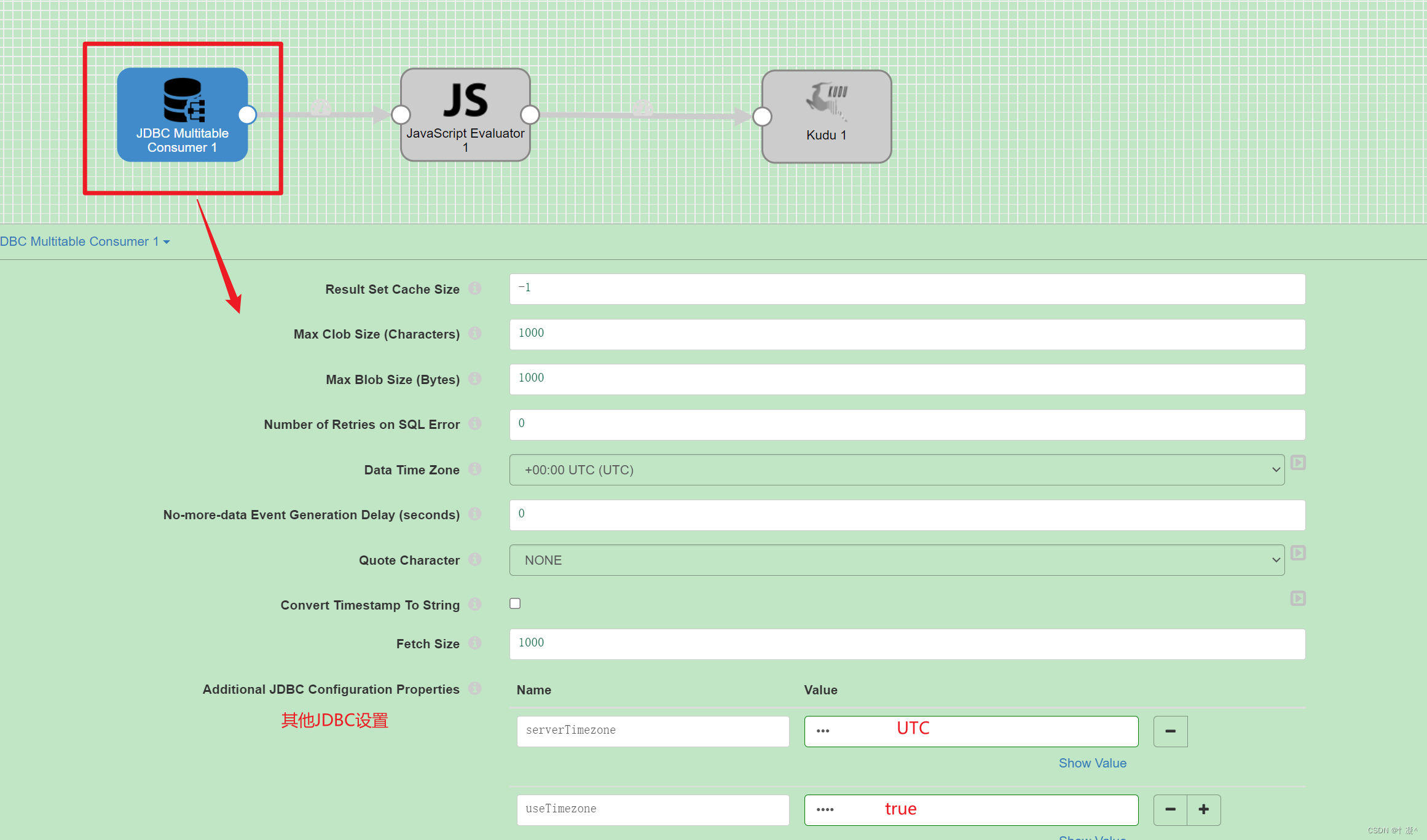Screen dimensions: 1427x840
Task: Click Show Value for the serverTimezone property
Action: click(1093, 763)
